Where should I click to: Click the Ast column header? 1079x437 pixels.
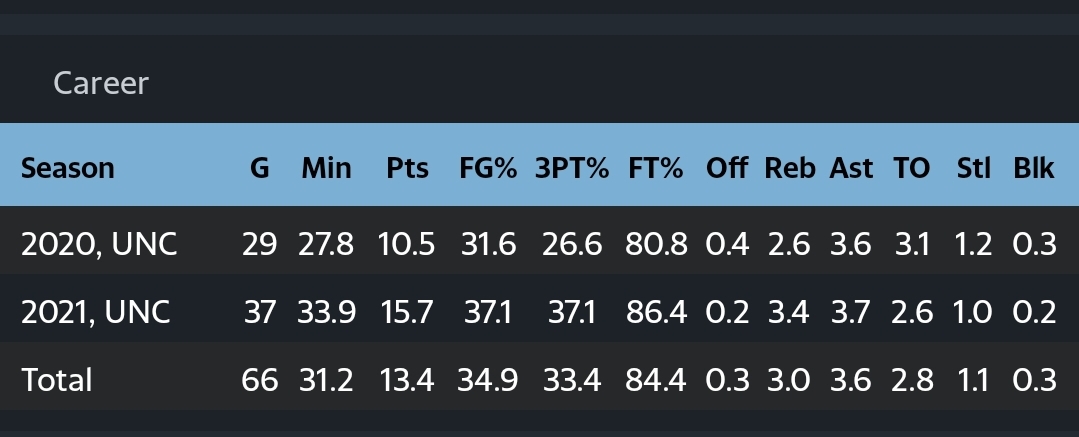click(851, 168)
